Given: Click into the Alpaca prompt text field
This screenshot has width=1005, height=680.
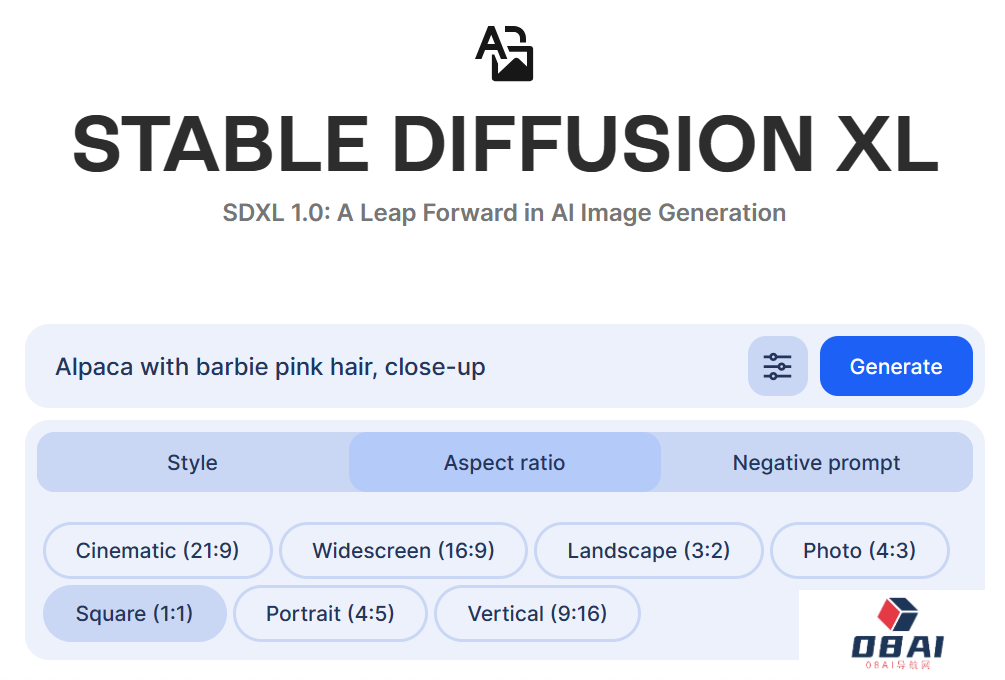Looking at the screenshot, I should (x=390, y=367).
